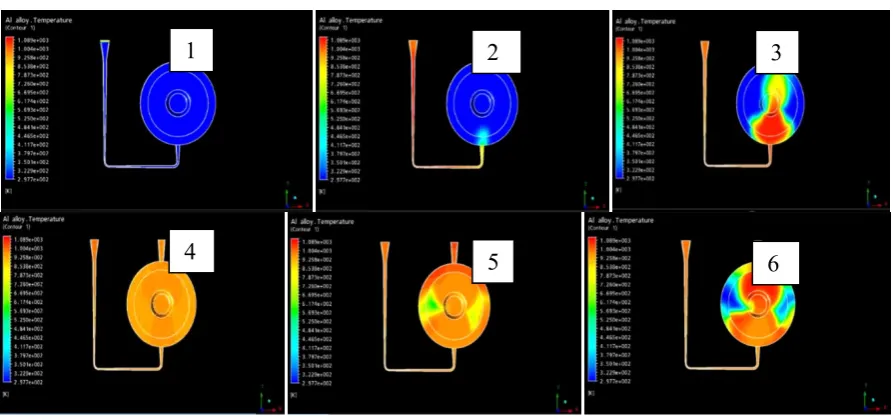
Task: Click the '(Contour 1)' label in panel 4
Action: [x=15, y=226]
